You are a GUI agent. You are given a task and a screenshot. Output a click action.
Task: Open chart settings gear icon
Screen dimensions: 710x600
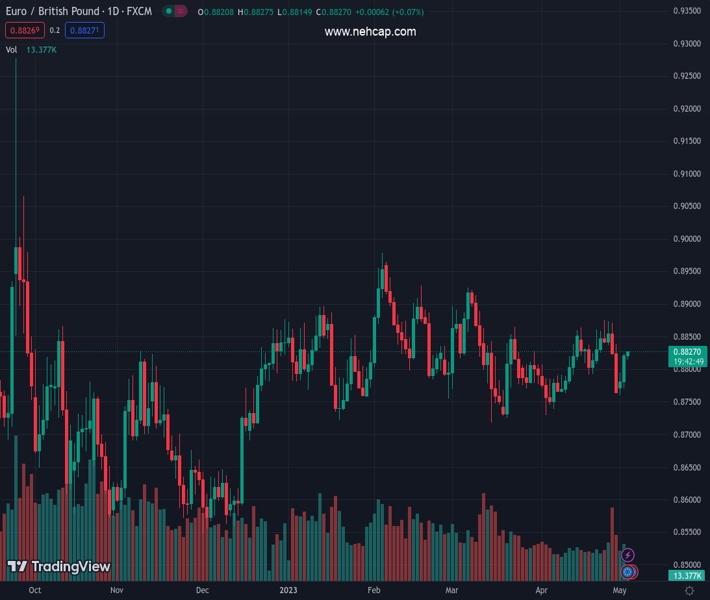687,591
